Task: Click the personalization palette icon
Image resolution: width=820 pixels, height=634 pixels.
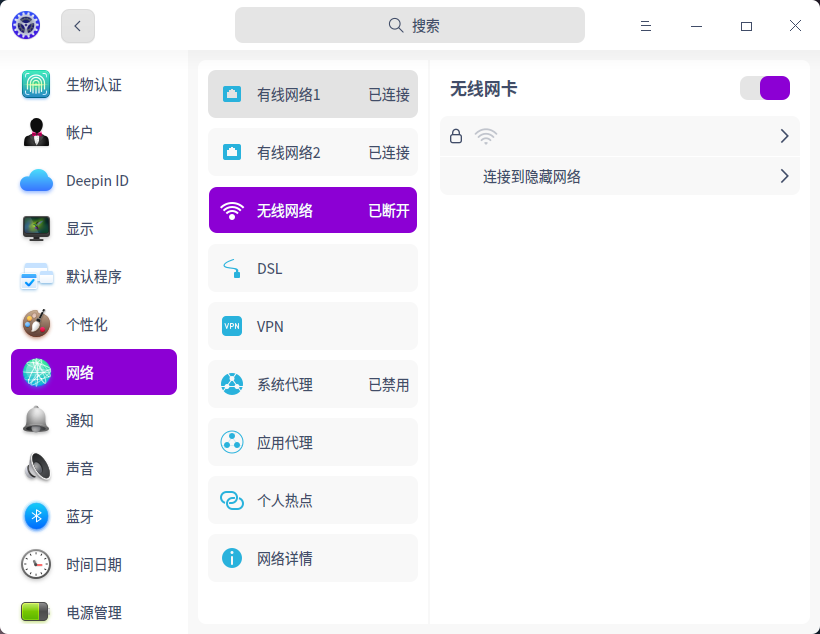Action: 36,325
